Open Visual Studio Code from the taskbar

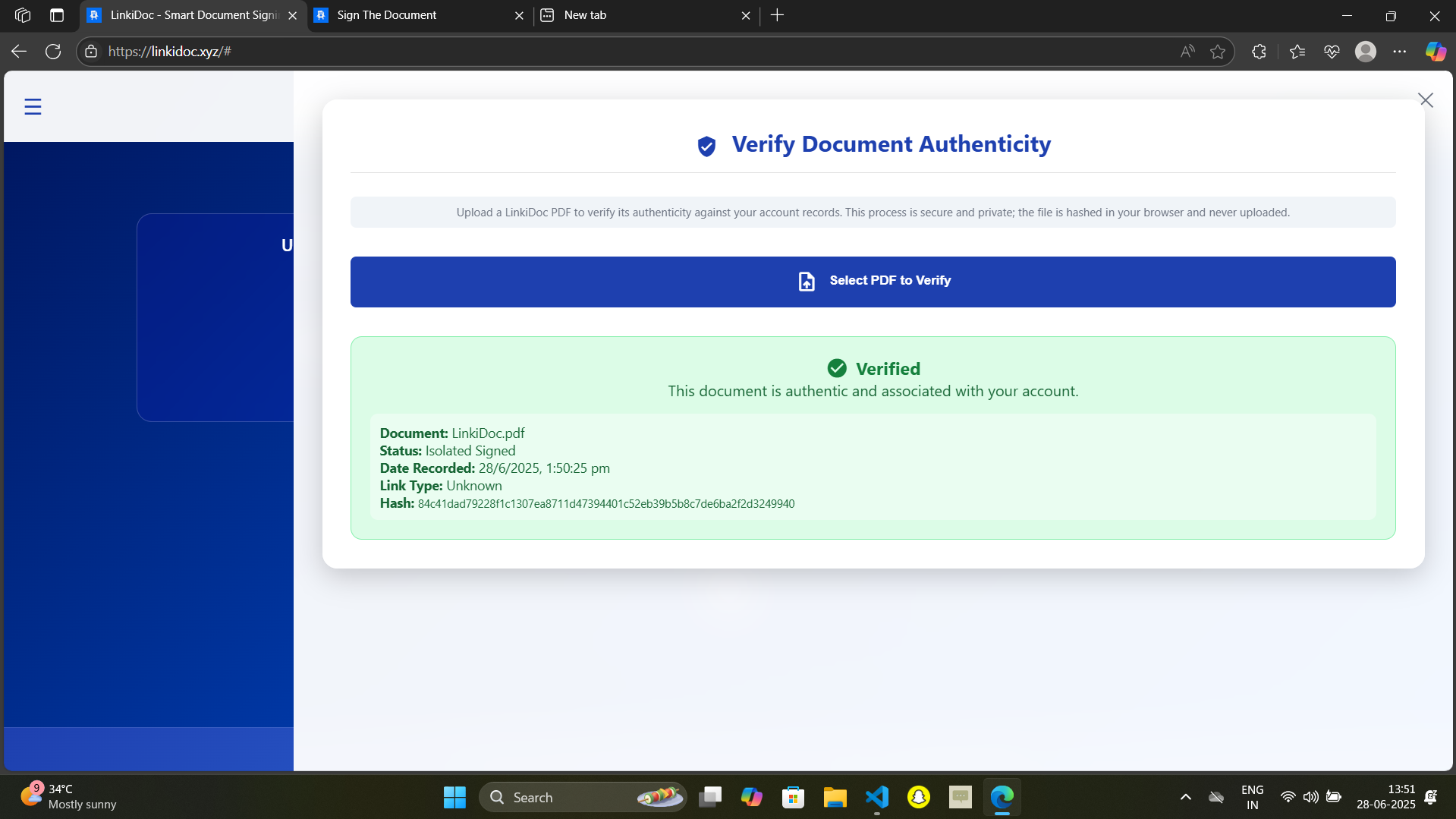(x=877, y=797)
